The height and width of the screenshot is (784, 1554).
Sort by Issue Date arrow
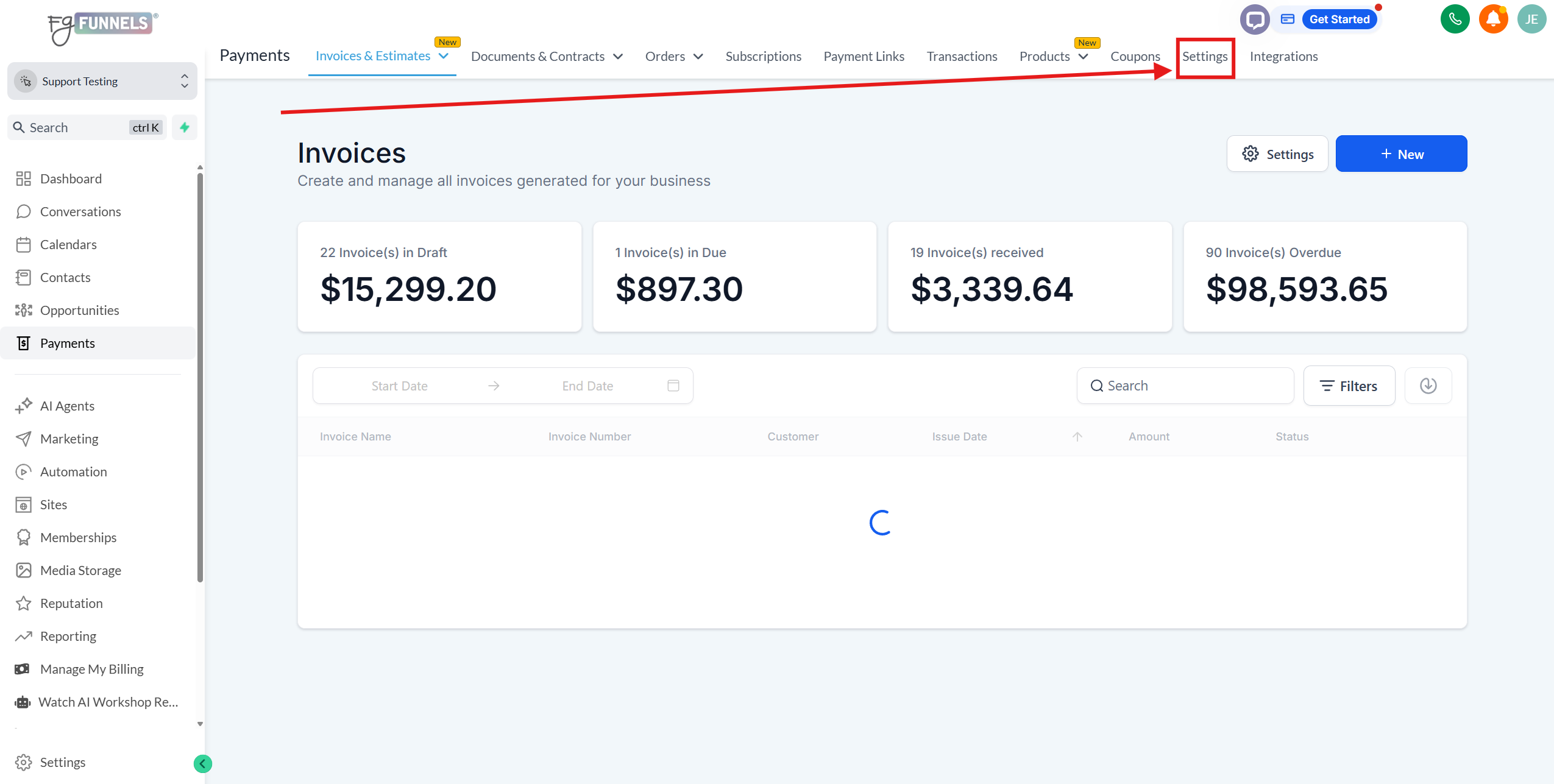tap(1077, 436)
